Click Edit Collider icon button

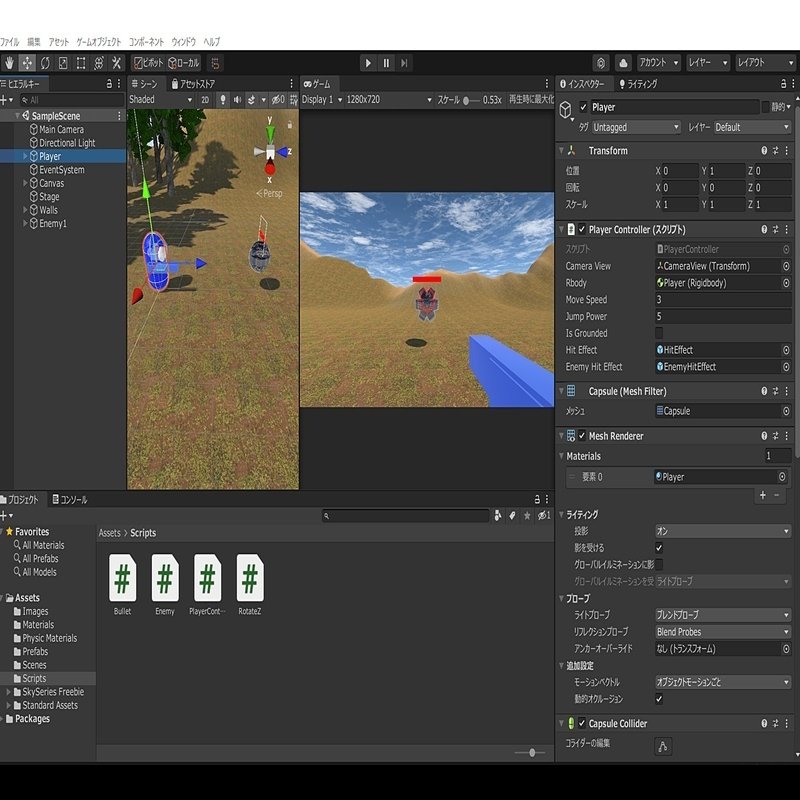pyautogui.click(x=663, y=746)
